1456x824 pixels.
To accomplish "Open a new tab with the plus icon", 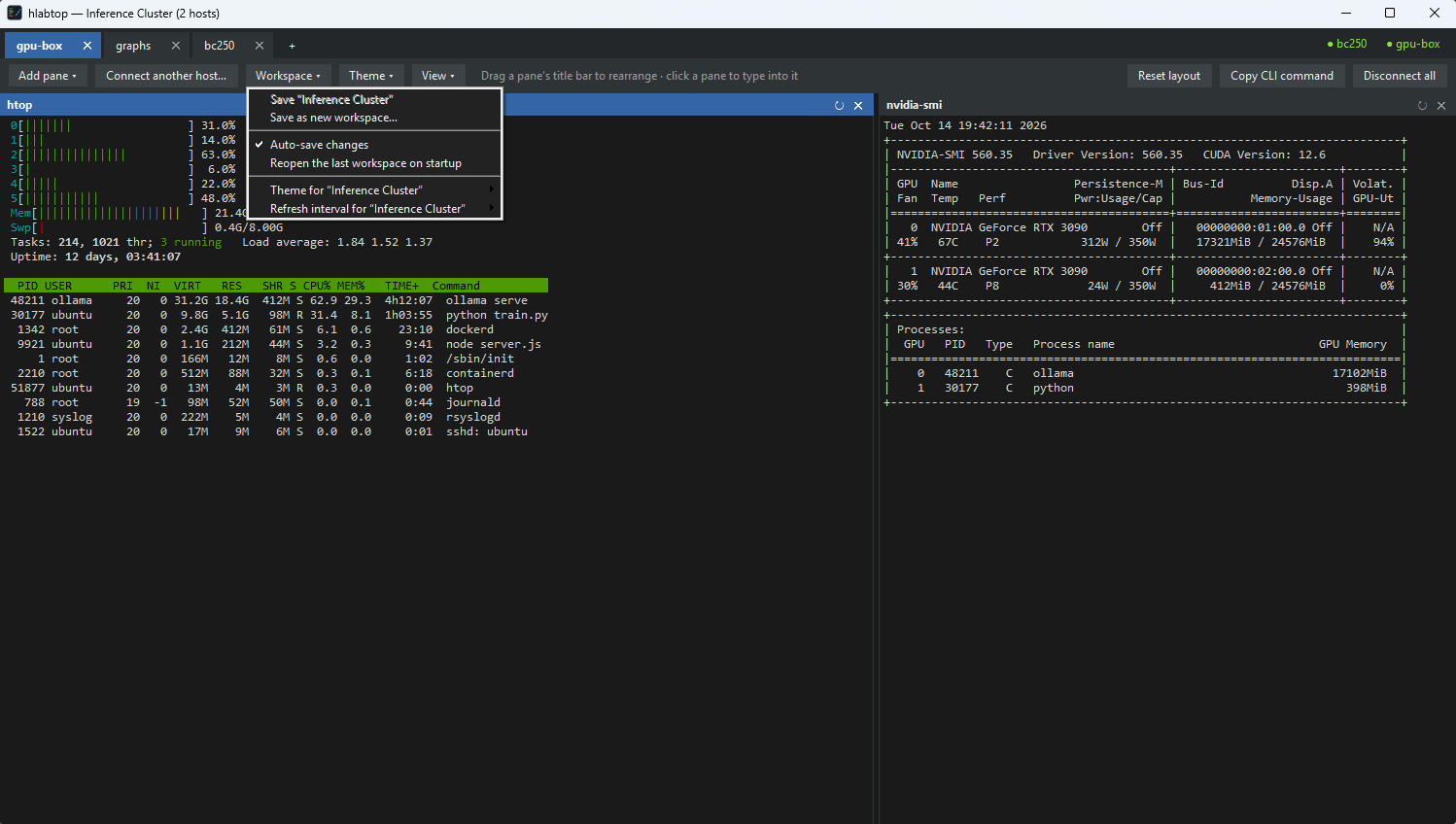I will tap(292, 46).
